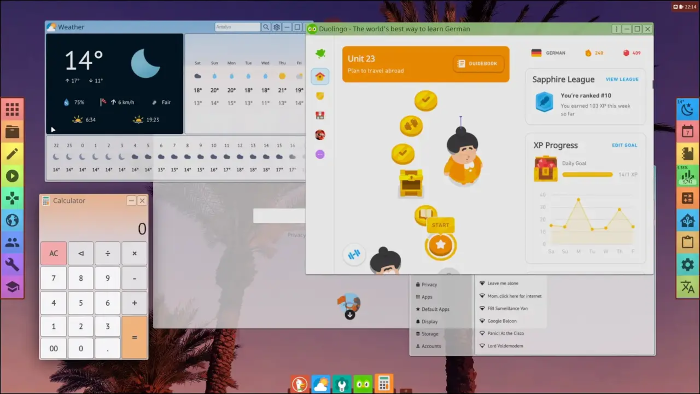Image resolution: width=700 pixels, height=394 pixels.
Task: Open the all-apps grid launcher icon
Action: coord(12,109)
